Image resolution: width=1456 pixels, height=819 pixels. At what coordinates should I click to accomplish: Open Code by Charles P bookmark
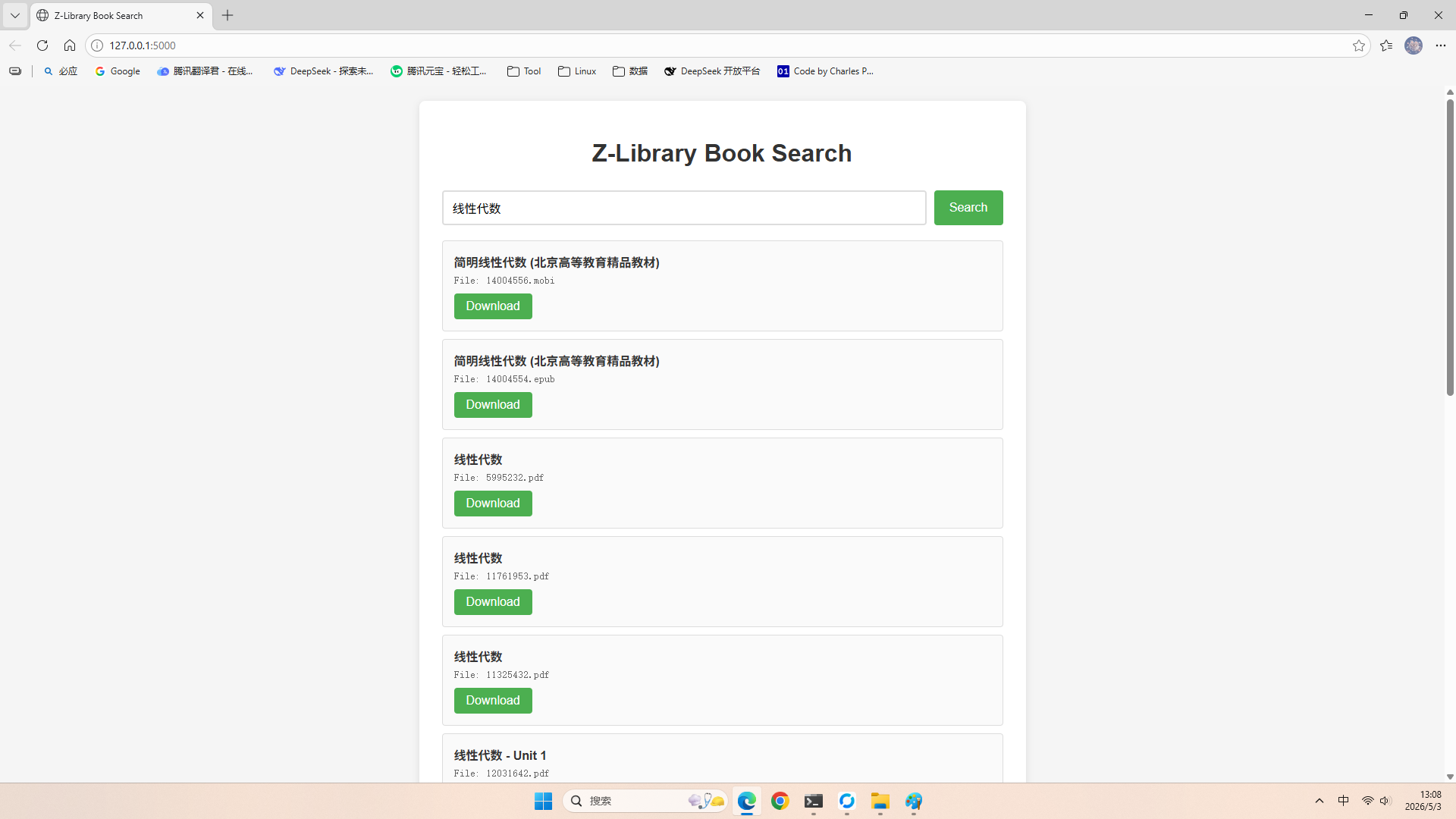tap(825, 71)
